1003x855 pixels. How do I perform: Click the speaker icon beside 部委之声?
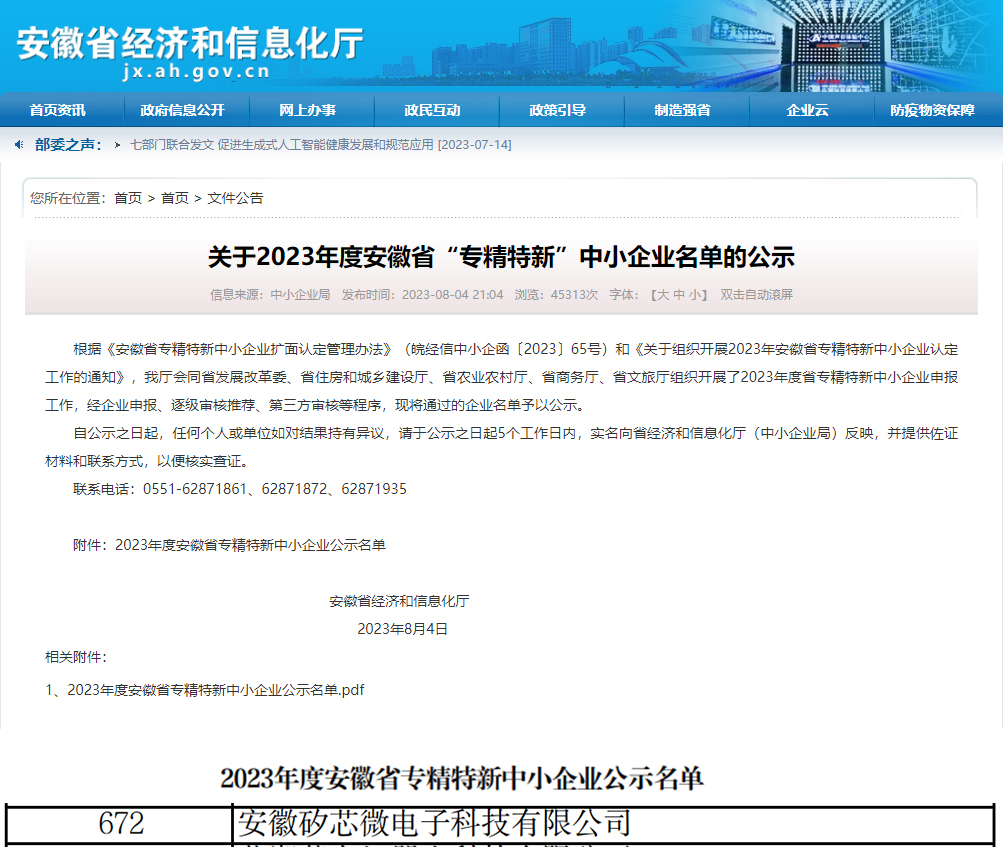click(x=19, y=145)
